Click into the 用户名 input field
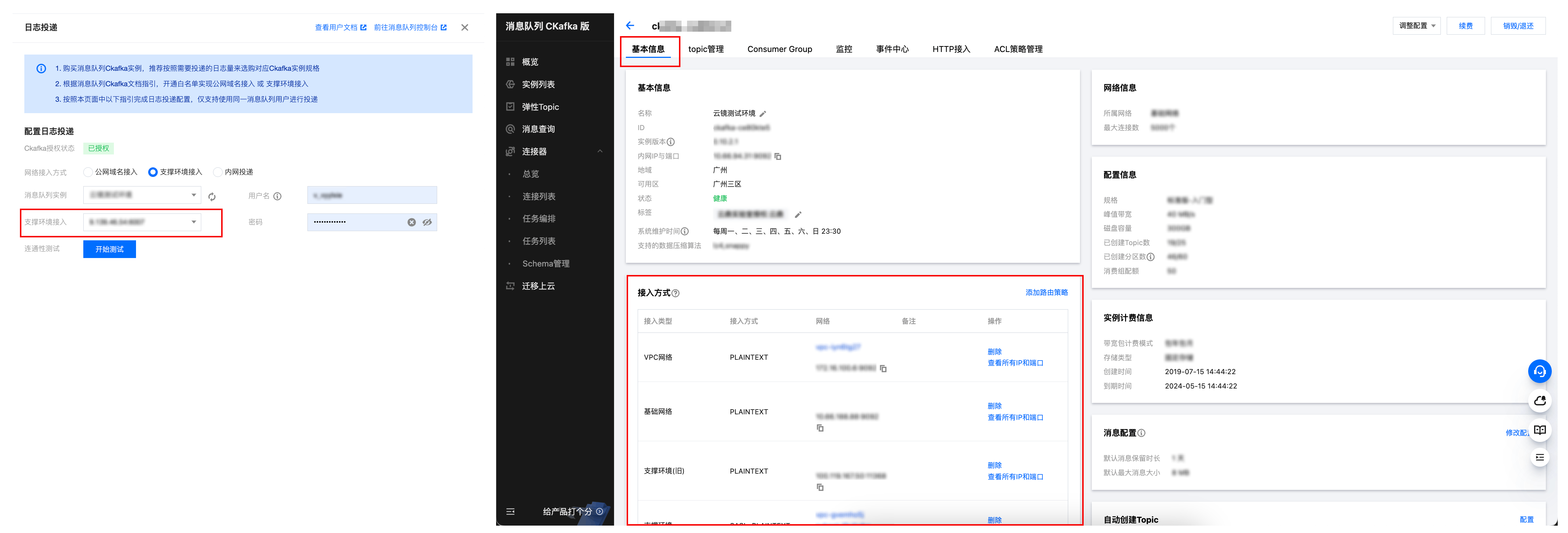The image size is (1568, 533). [372, 195]
